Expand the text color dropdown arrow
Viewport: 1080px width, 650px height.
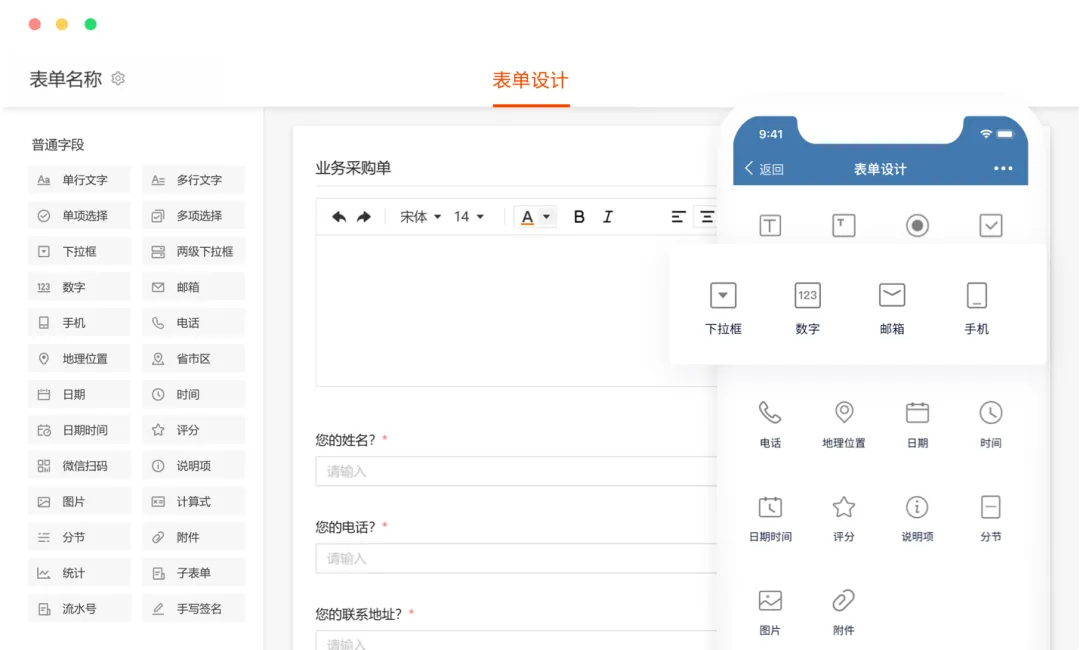coord(546,217)
